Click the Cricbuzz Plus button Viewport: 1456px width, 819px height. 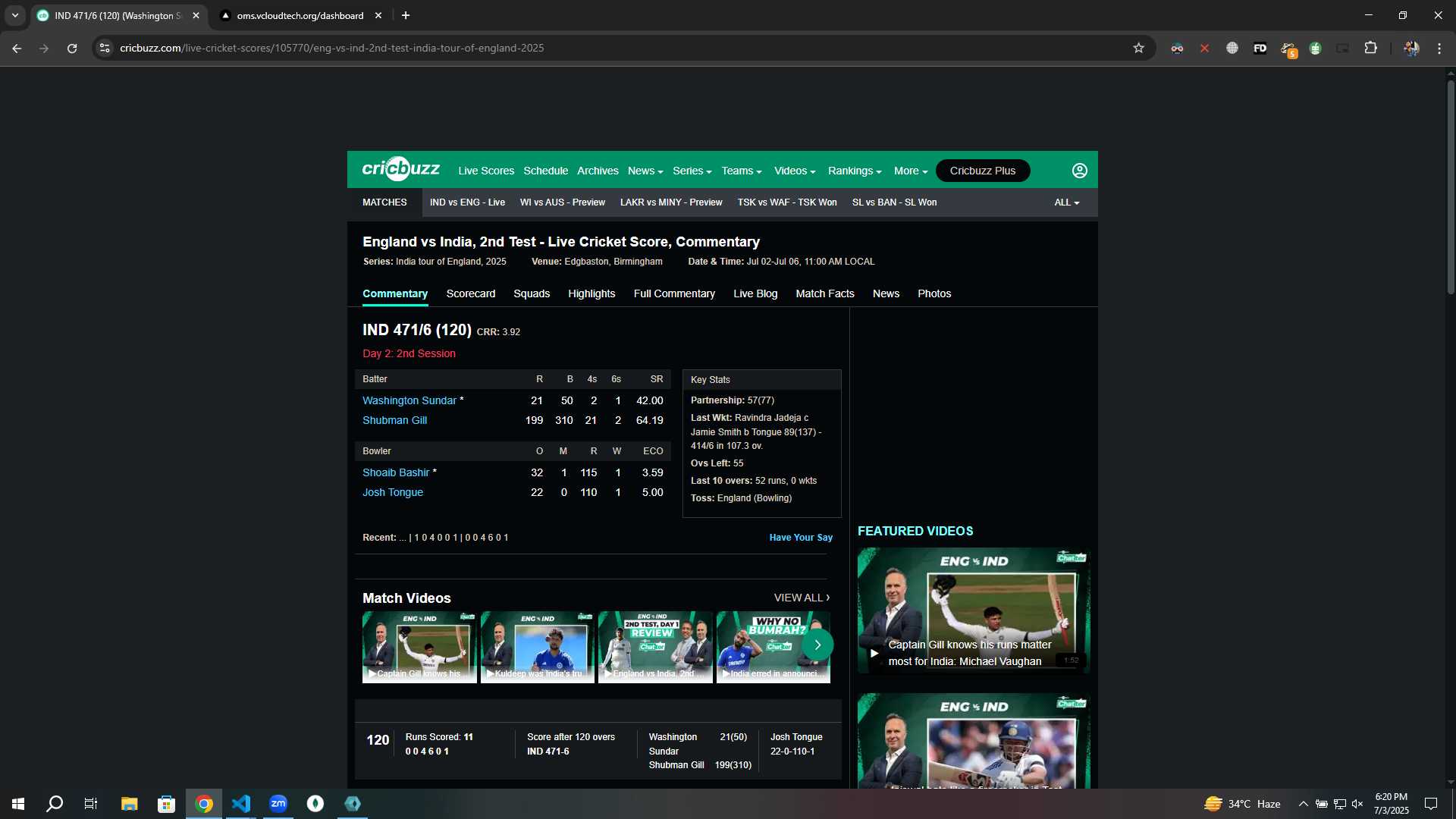983,171
